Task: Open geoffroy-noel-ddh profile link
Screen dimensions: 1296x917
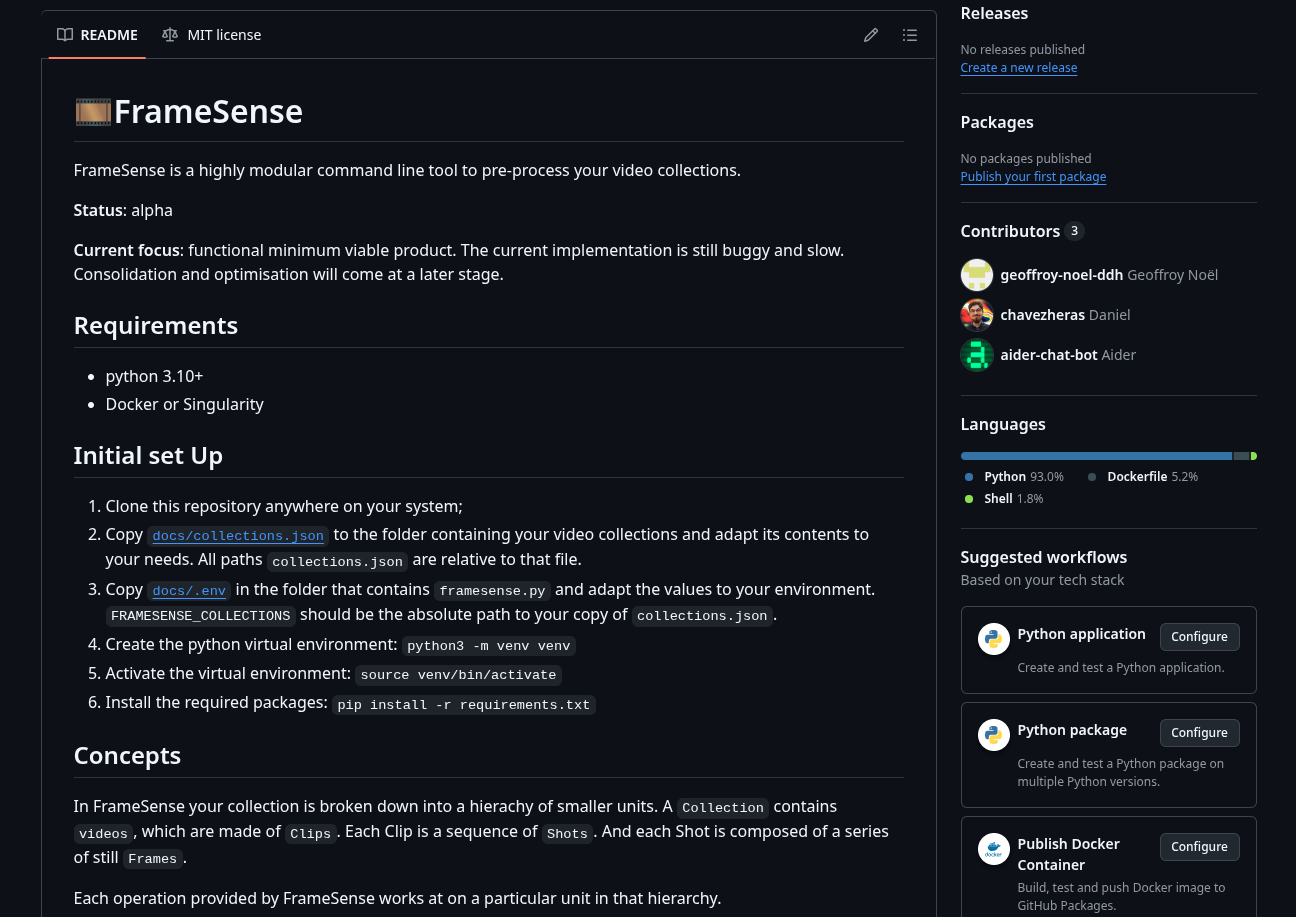Action: tap(1061, 275)
